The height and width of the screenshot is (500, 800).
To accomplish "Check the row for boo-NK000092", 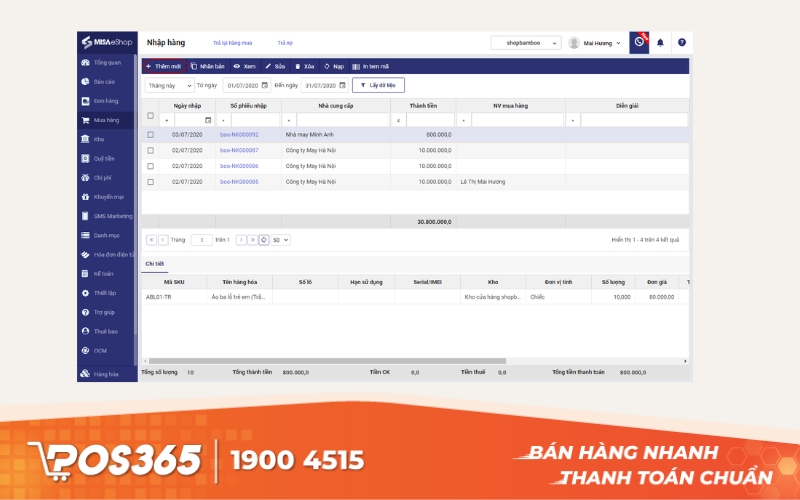I will 151,134.
